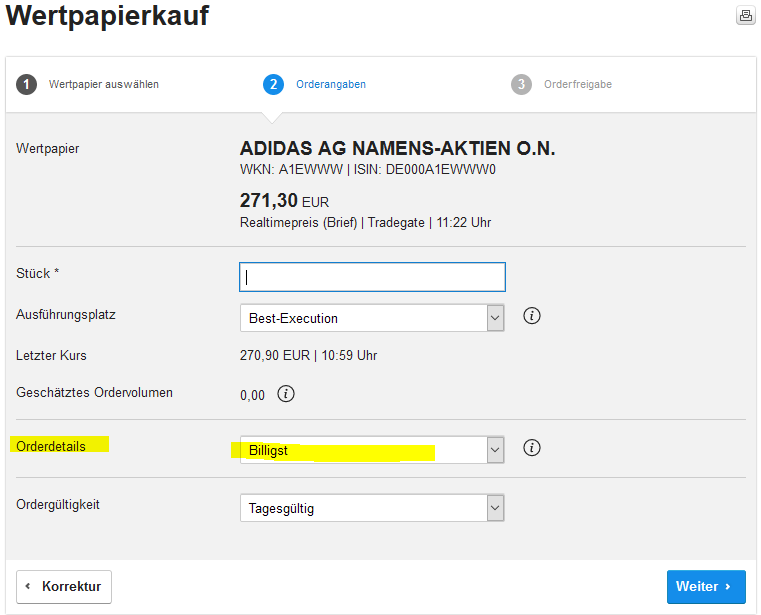Click the Wertpapier label
Screen dimensions: 761x615
pos(48,149)
